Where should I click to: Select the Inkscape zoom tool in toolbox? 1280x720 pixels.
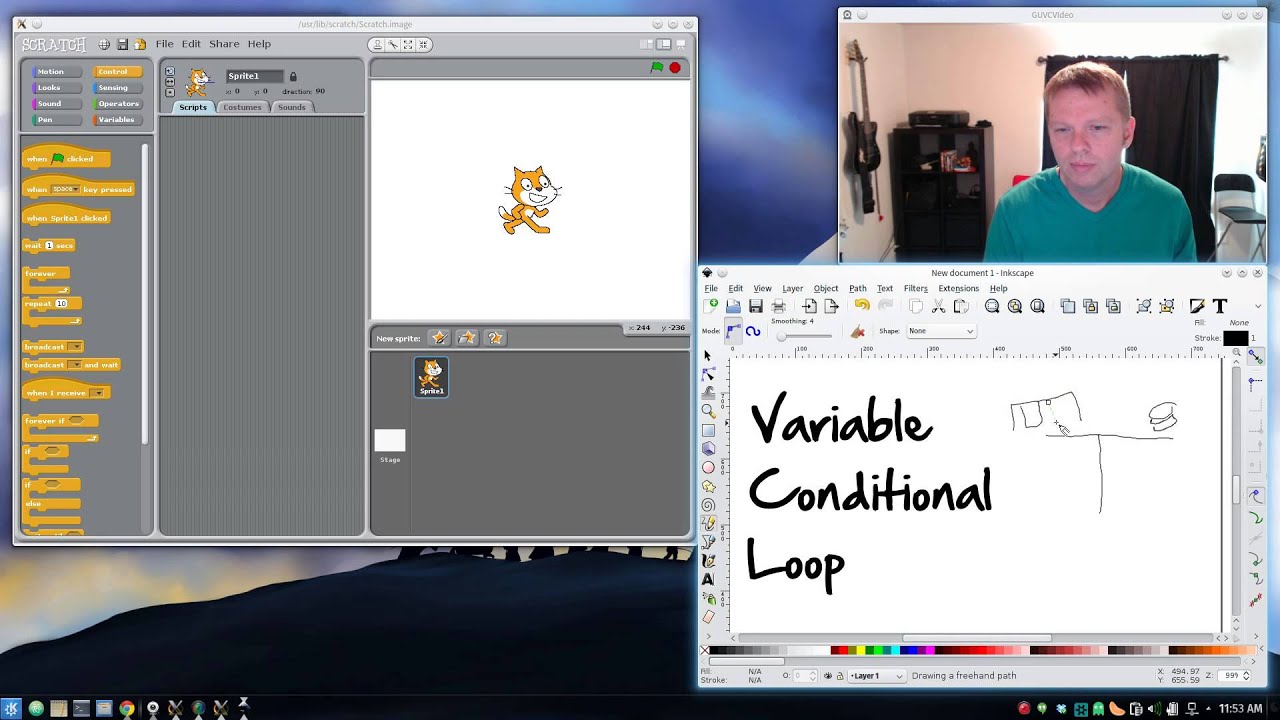[708, 411]
